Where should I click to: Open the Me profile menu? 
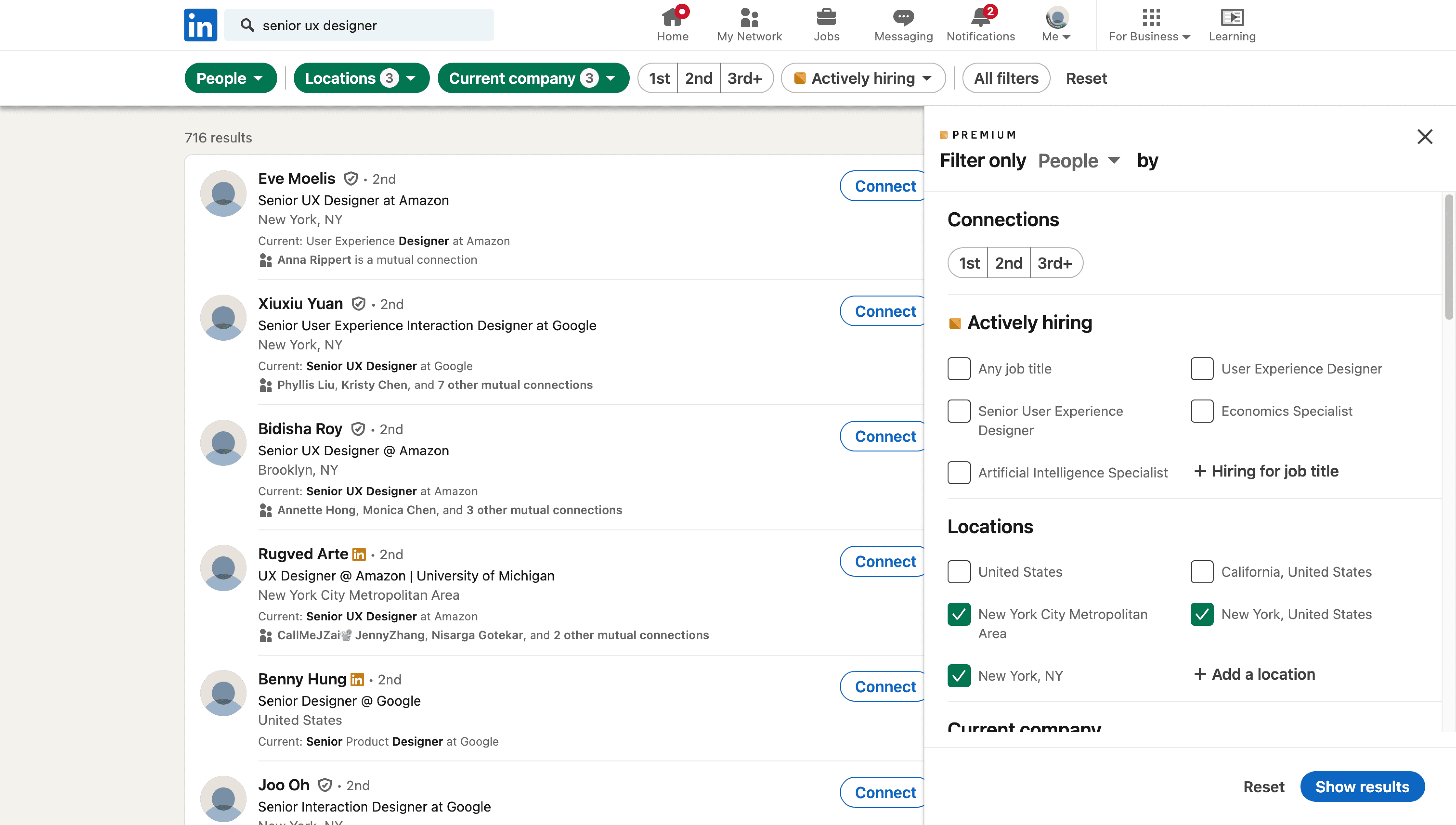pos(1057,25)
